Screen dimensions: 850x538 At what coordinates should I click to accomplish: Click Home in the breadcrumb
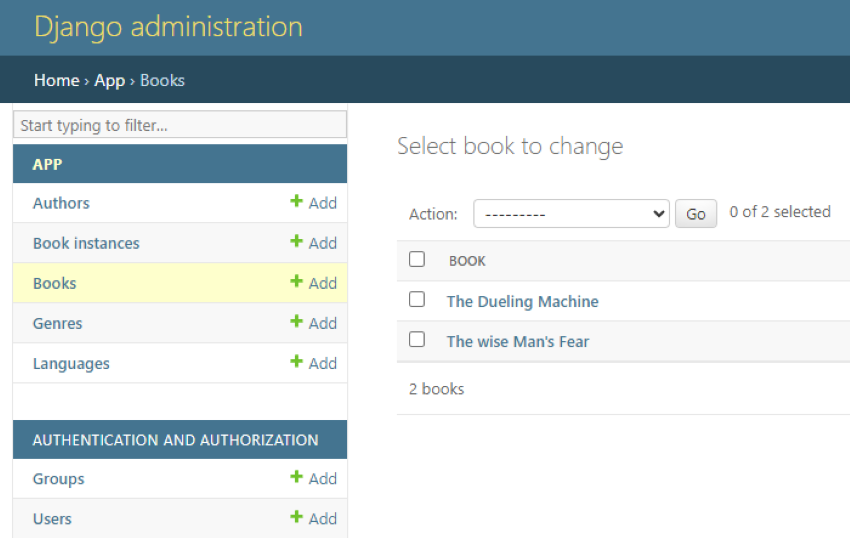tap(56, 81)
